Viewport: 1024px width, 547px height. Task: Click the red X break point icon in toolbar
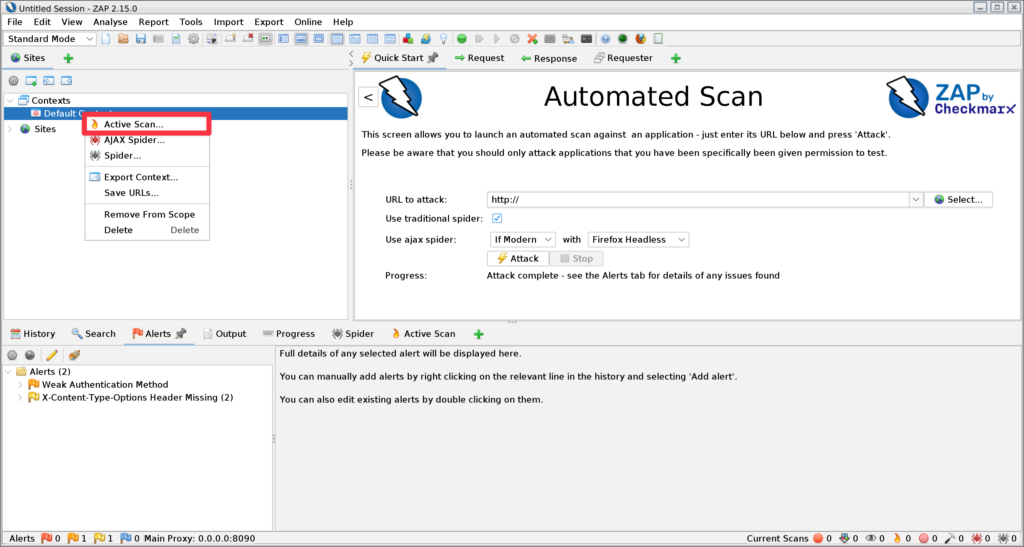pos(532,39)
